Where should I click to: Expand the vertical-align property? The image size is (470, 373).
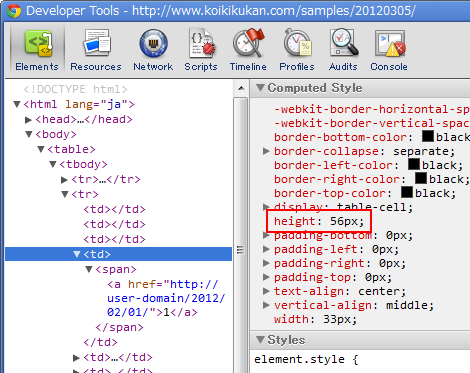(x=266, y=305)
